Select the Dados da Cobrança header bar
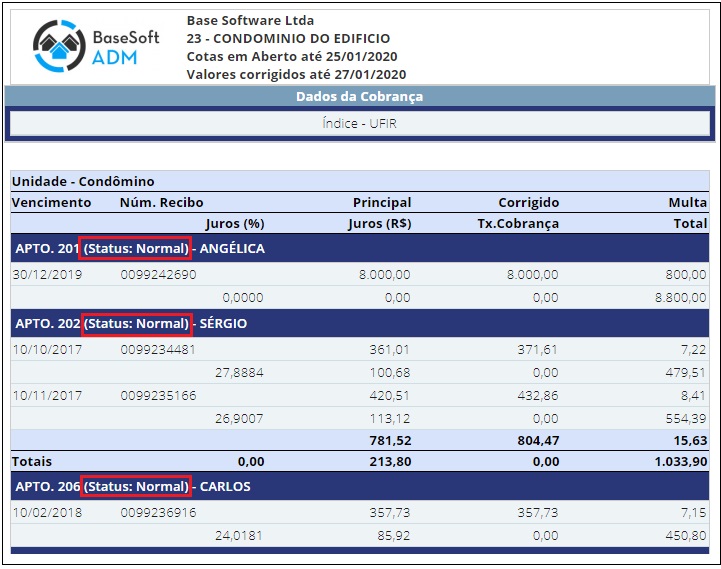Image resolution: width=721 pixels, height=569 pixels. click(359, 97)
